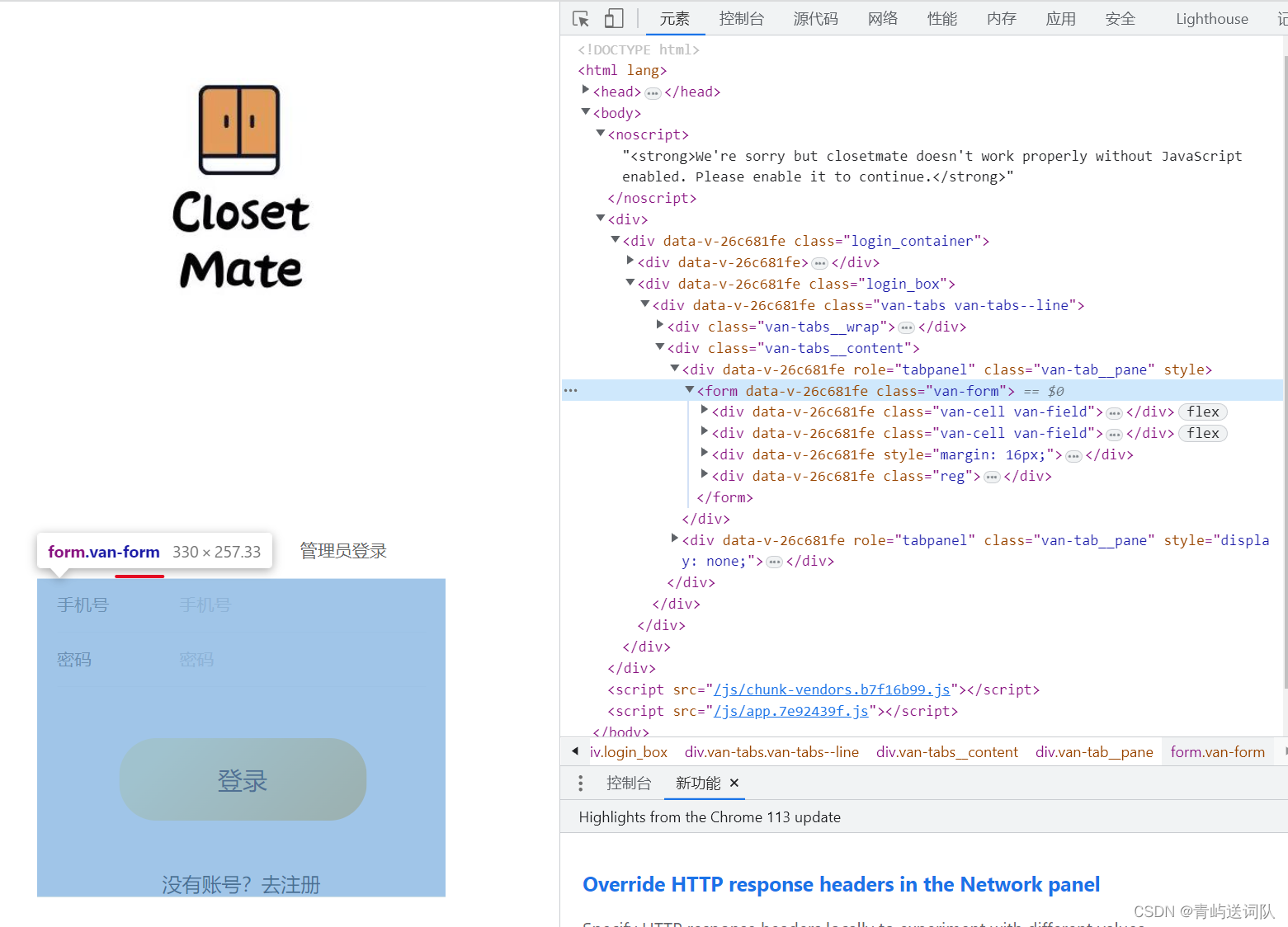
Task: Select the drawer 新功能 tab
Action: (x=698, y=783)
